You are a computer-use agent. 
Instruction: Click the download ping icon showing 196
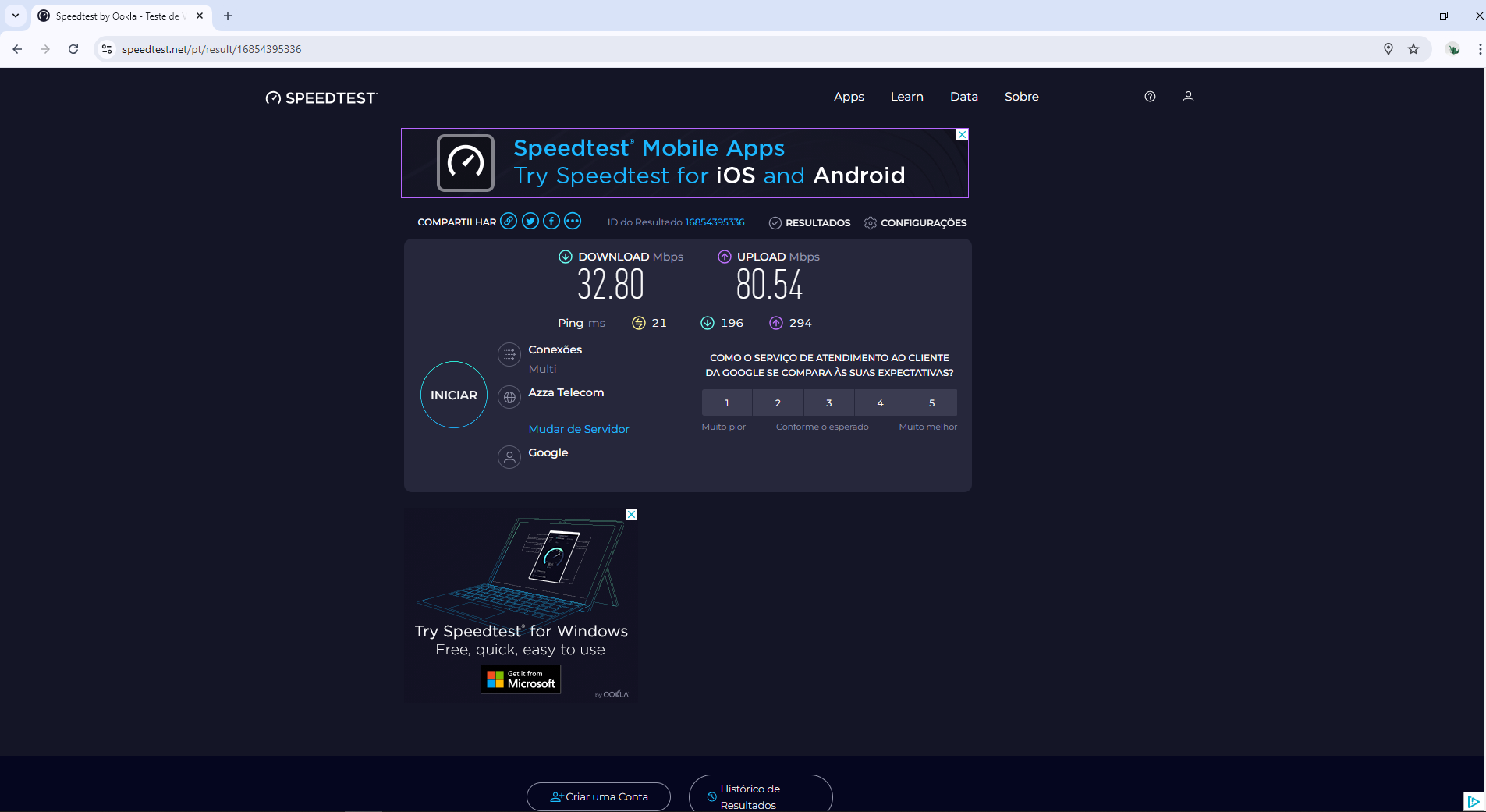708,323
